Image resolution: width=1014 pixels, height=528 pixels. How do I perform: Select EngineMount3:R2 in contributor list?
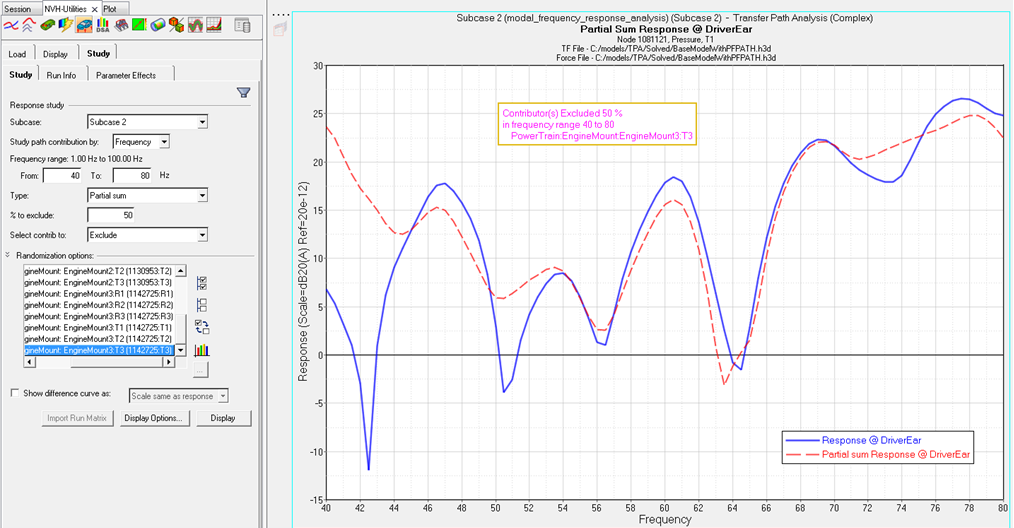coord(98,304)
